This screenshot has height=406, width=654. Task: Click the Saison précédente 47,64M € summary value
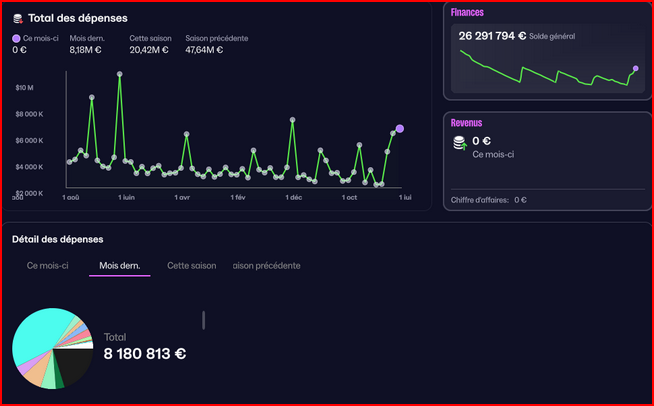point(205,49)
